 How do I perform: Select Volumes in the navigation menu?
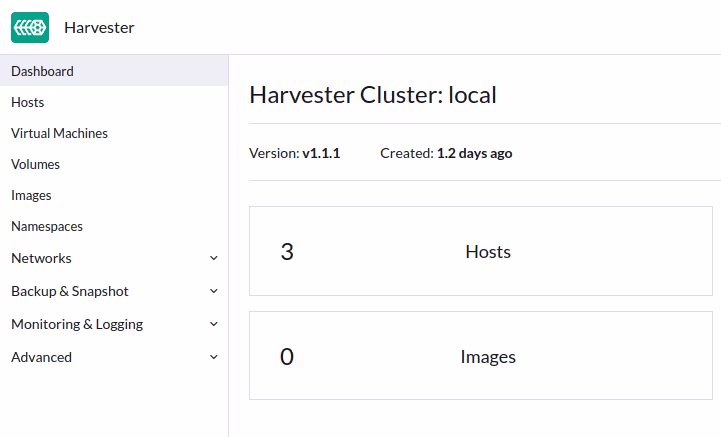click(35, 164)
